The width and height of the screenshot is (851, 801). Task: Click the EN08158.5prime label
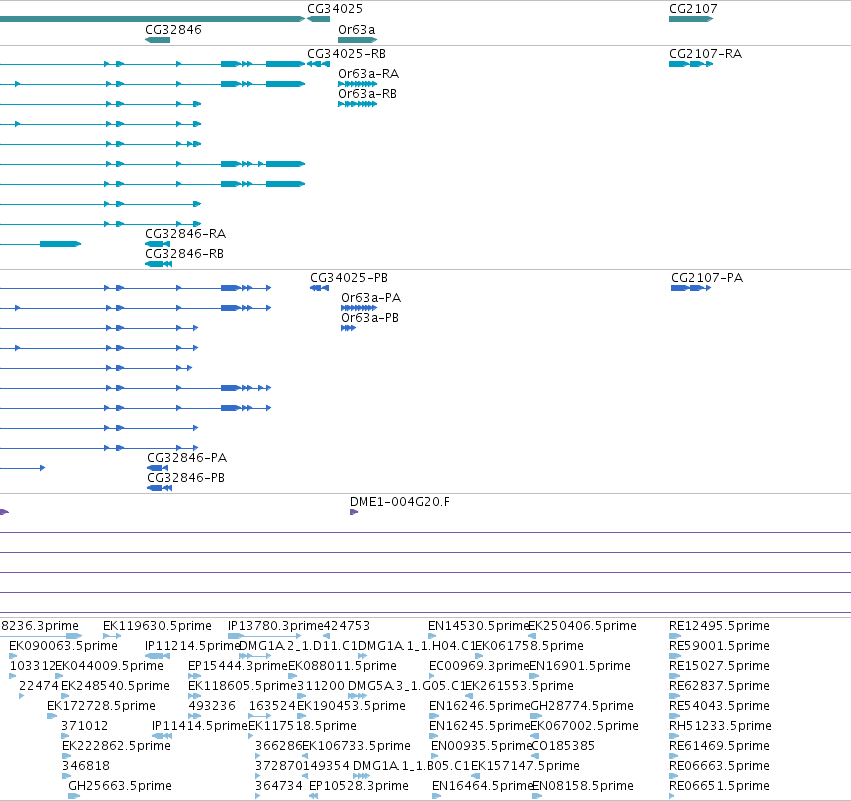coord(582,786)
